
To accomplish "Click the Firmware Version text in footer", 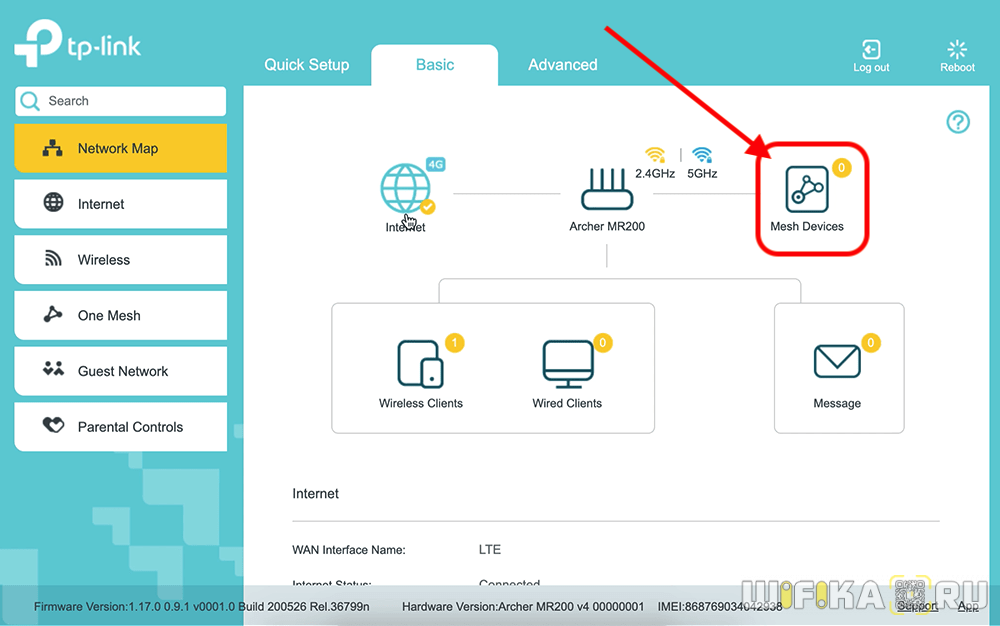I will [x=202, y=606].
